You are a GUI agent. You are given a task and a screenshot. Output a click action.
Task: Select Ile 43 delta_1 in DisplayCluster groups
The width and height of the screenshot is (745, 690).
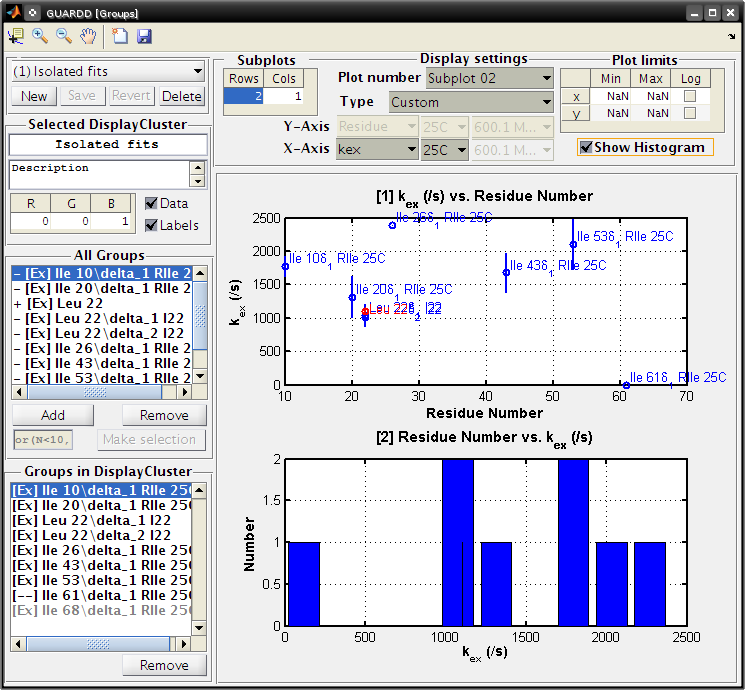(101, 565)
